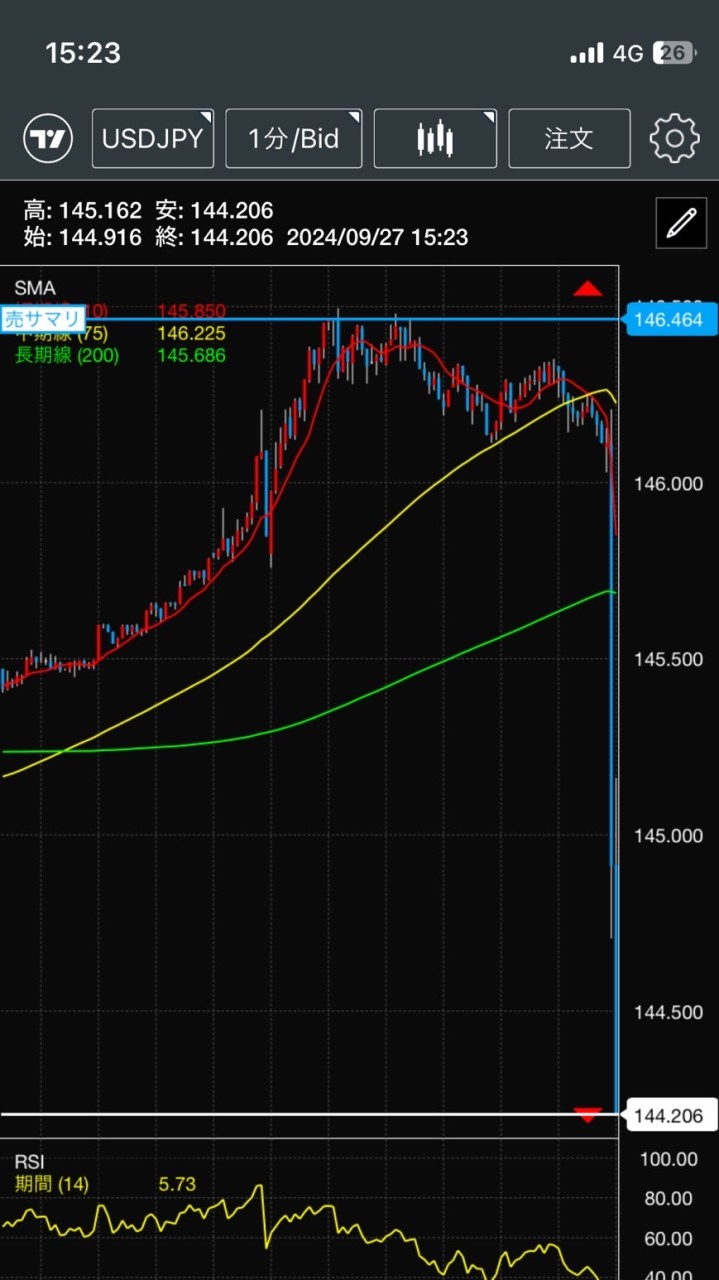Tap the 終: 144.206 close price

[214, 237]
